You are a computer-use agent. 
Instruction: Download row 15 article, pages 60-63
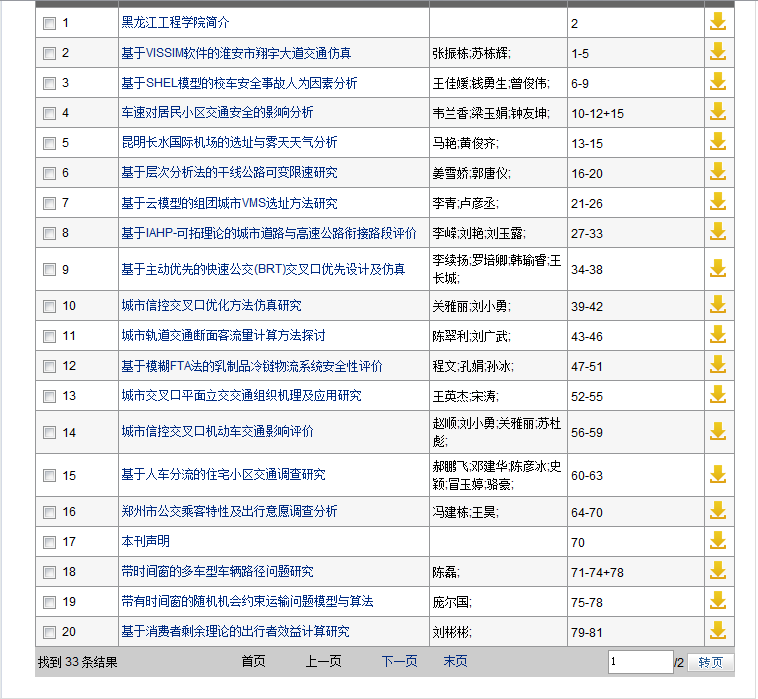click(718, 474)
